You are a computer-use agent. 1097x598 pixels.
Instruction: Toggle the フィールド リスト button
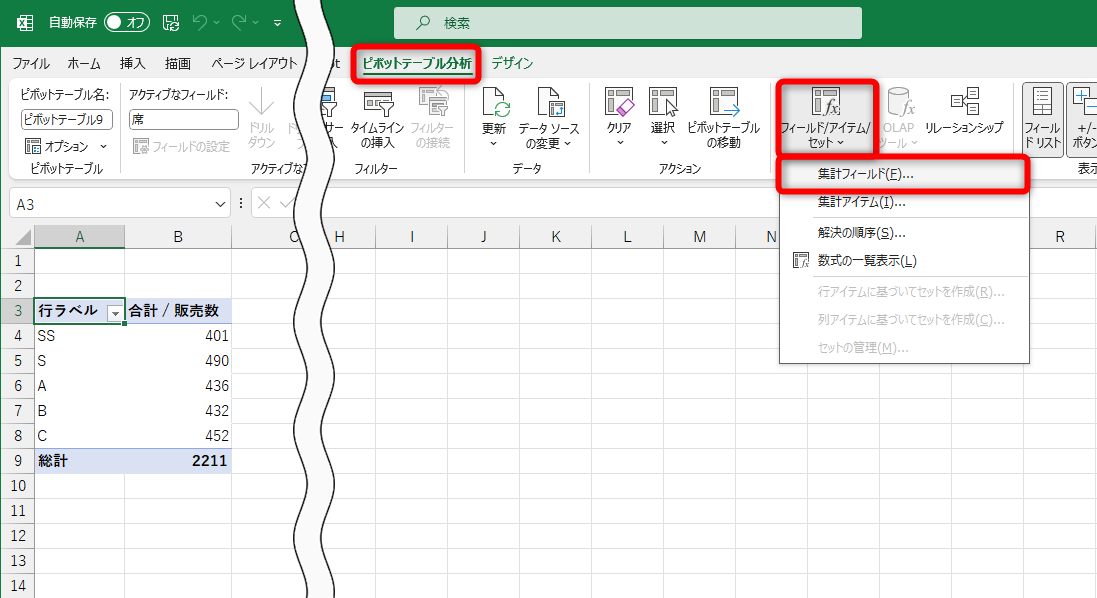click(1042, 118)
